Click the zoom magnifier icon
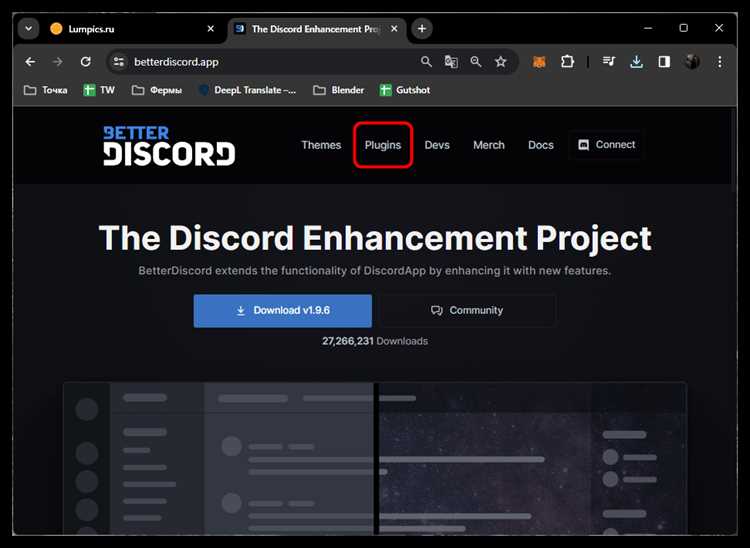750x548 pixels. click(475, 62)
